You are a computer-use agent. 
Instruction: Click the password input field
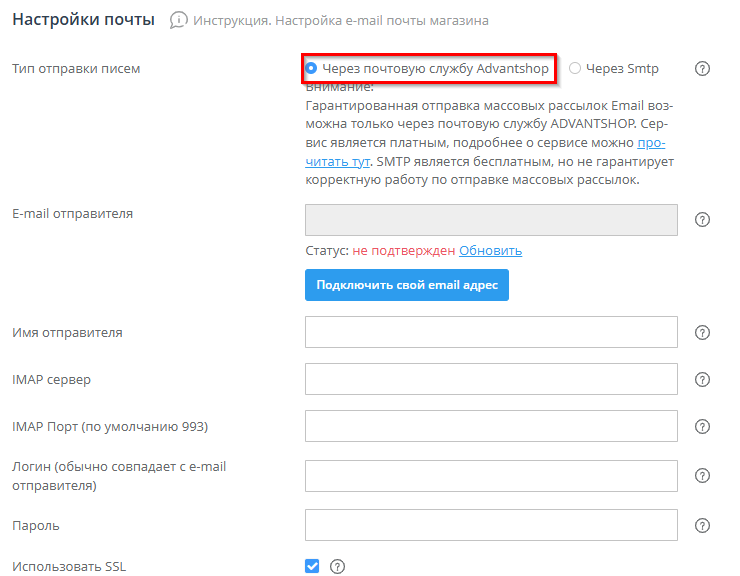(x=491, y=525)
